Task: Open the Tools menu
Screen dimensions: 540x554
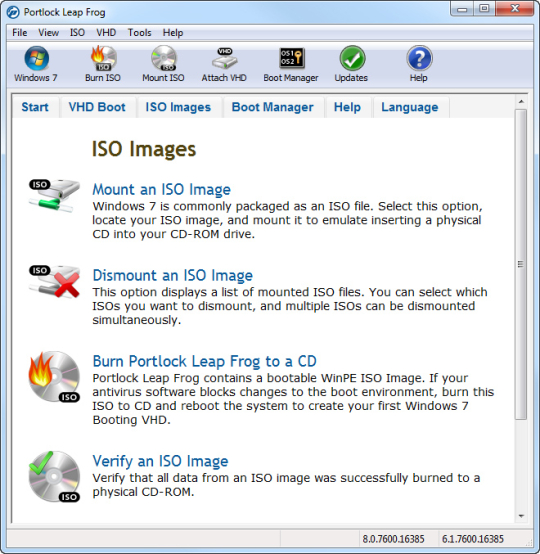Action: pyautogui.click(x=140, y=33)
